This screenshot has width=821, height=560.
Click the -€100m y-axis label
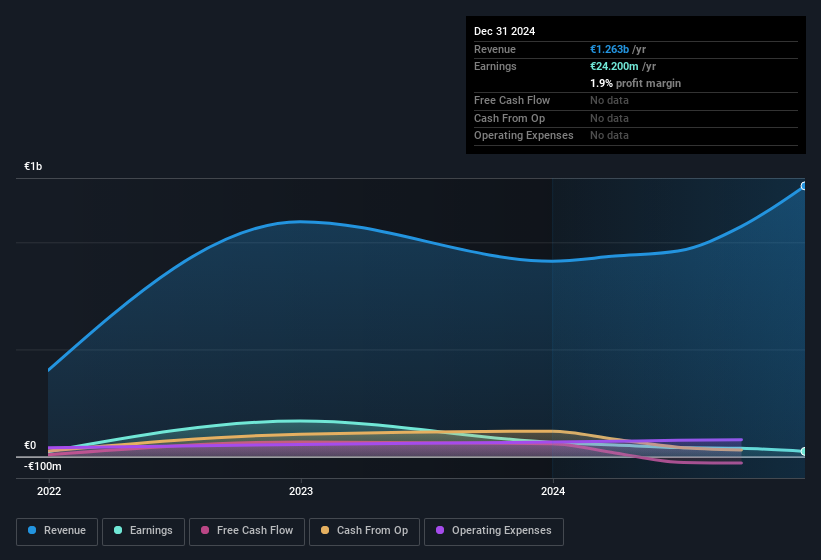42,466
